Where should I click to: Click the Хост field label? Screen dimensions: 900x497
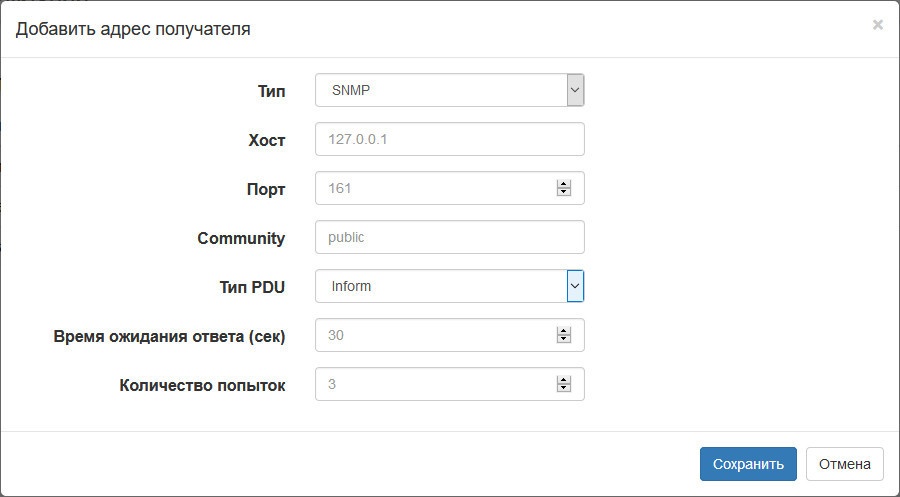[x=267, y=140]
